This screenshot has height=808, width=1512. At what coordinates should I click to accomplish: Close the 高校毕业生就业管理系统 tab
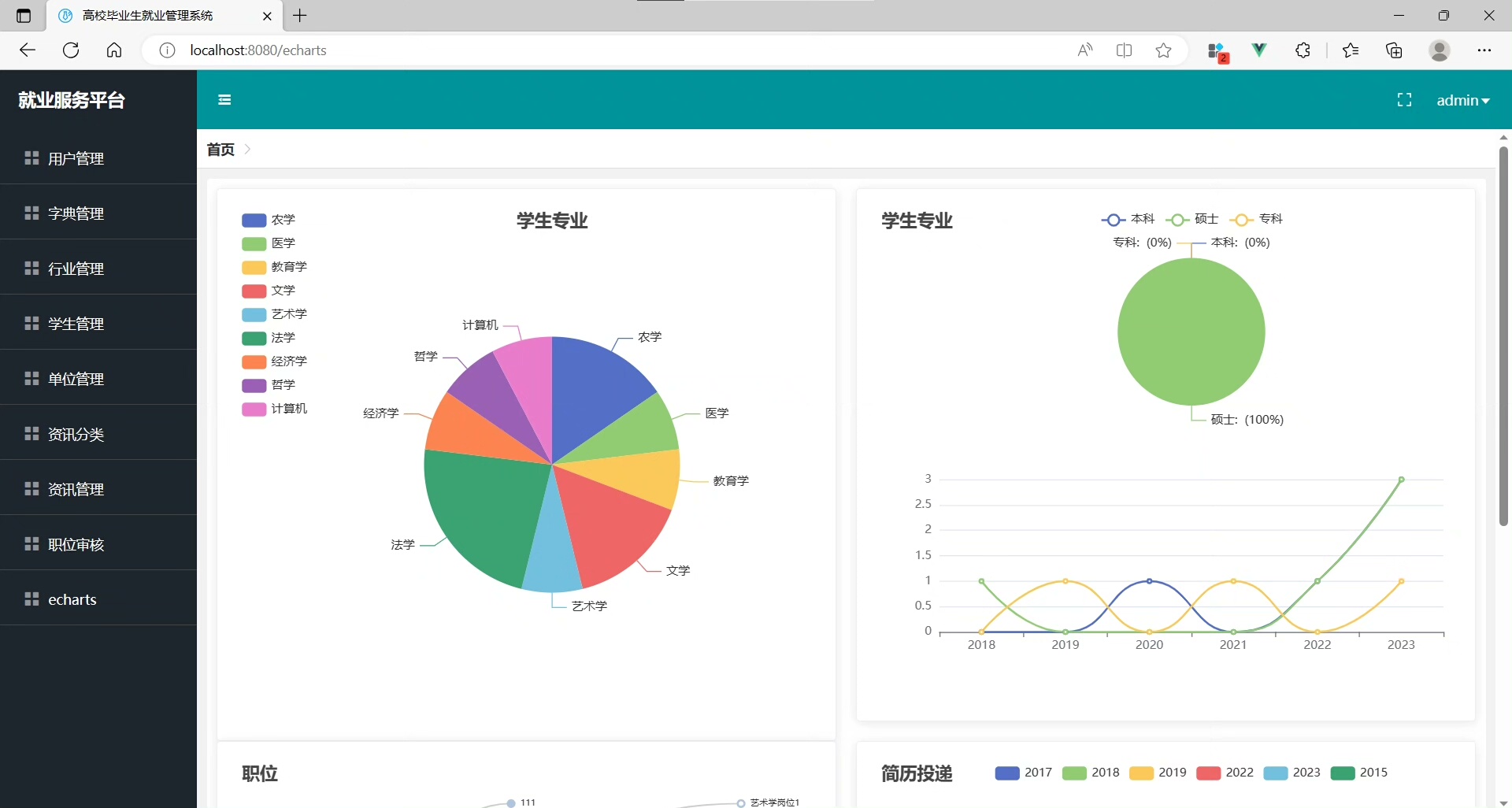(x=267, y=16)
